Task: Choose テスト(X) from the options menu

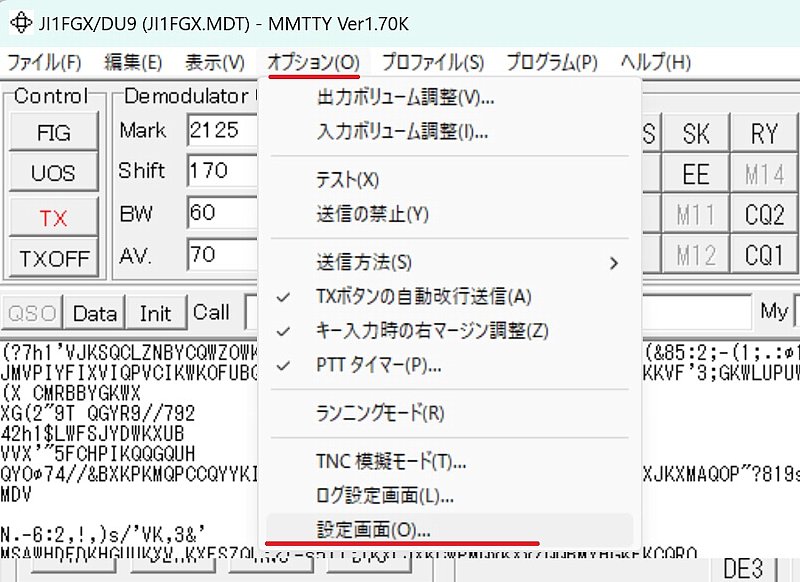Action: click(x=449, y=180)
